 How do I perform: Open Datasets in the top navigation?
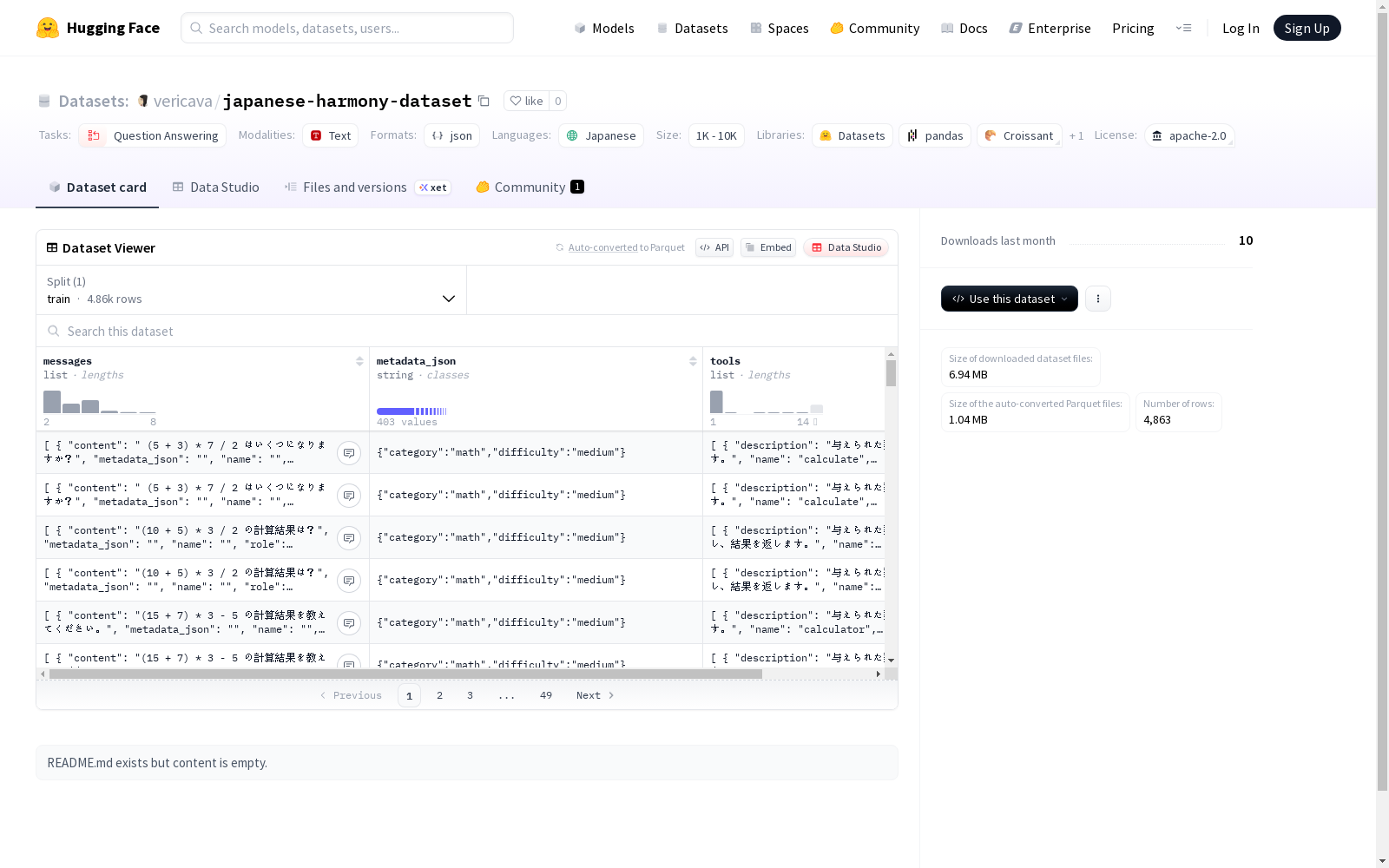[x=692, y=28]
